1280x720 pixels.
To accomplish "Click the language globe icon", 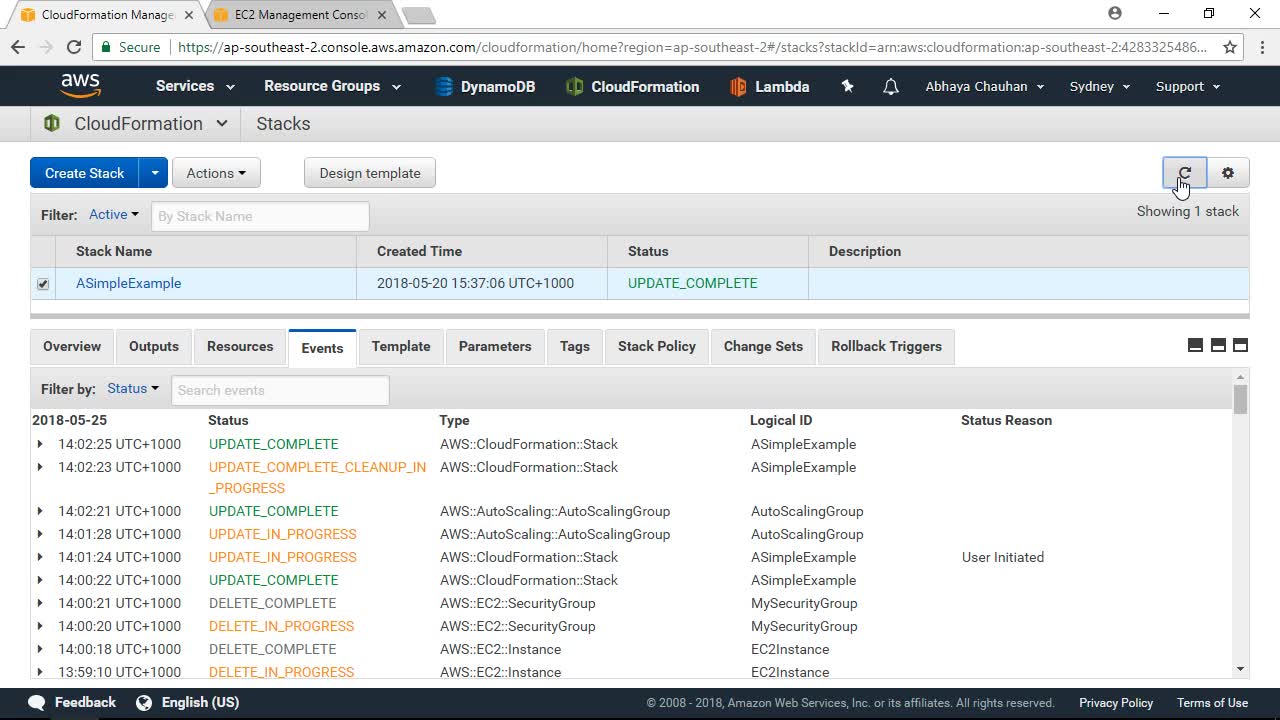I will [143, 702].
